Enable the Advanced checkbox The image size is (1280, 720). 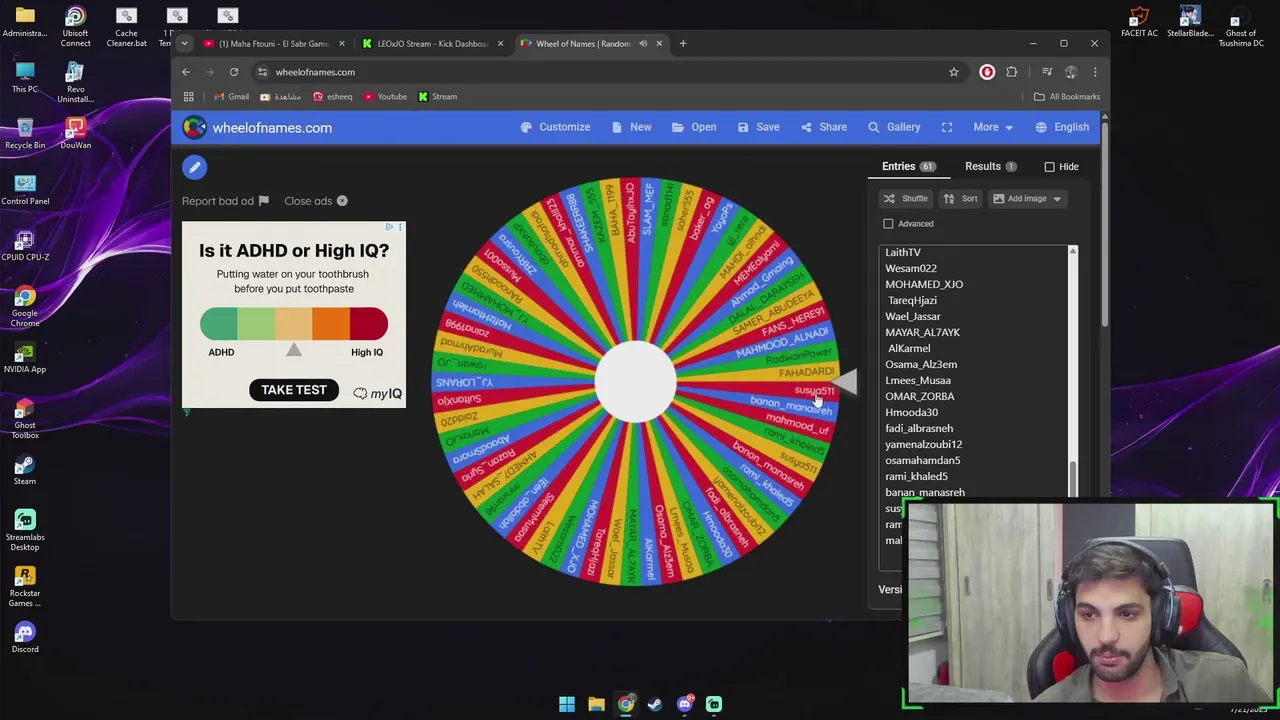(x=888, y=224)
